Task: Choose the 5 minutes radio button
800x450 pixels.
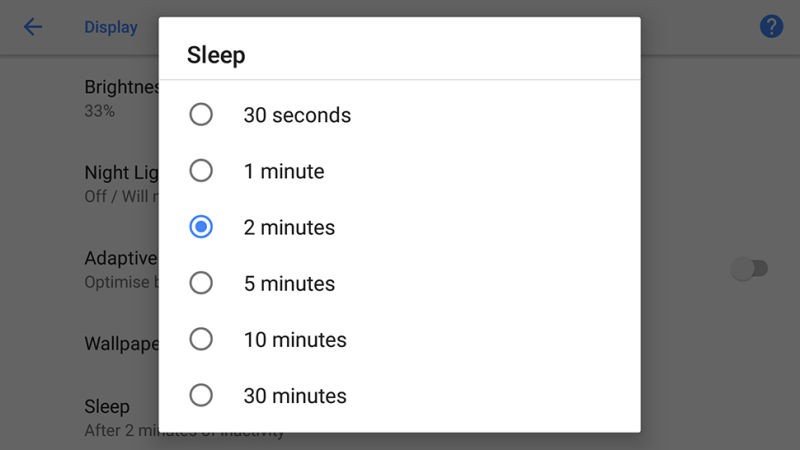Action: coord(201,283)
